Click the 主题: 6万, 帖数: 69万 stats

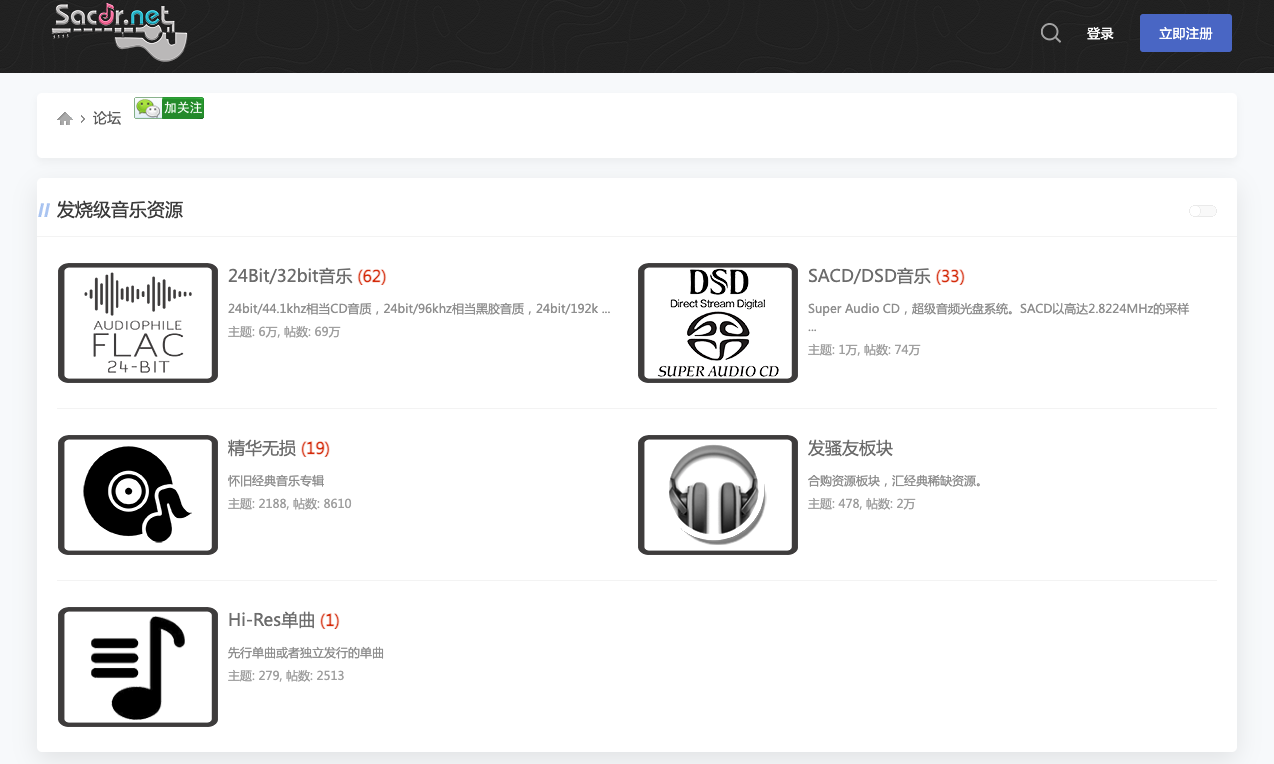click(284, 332)
